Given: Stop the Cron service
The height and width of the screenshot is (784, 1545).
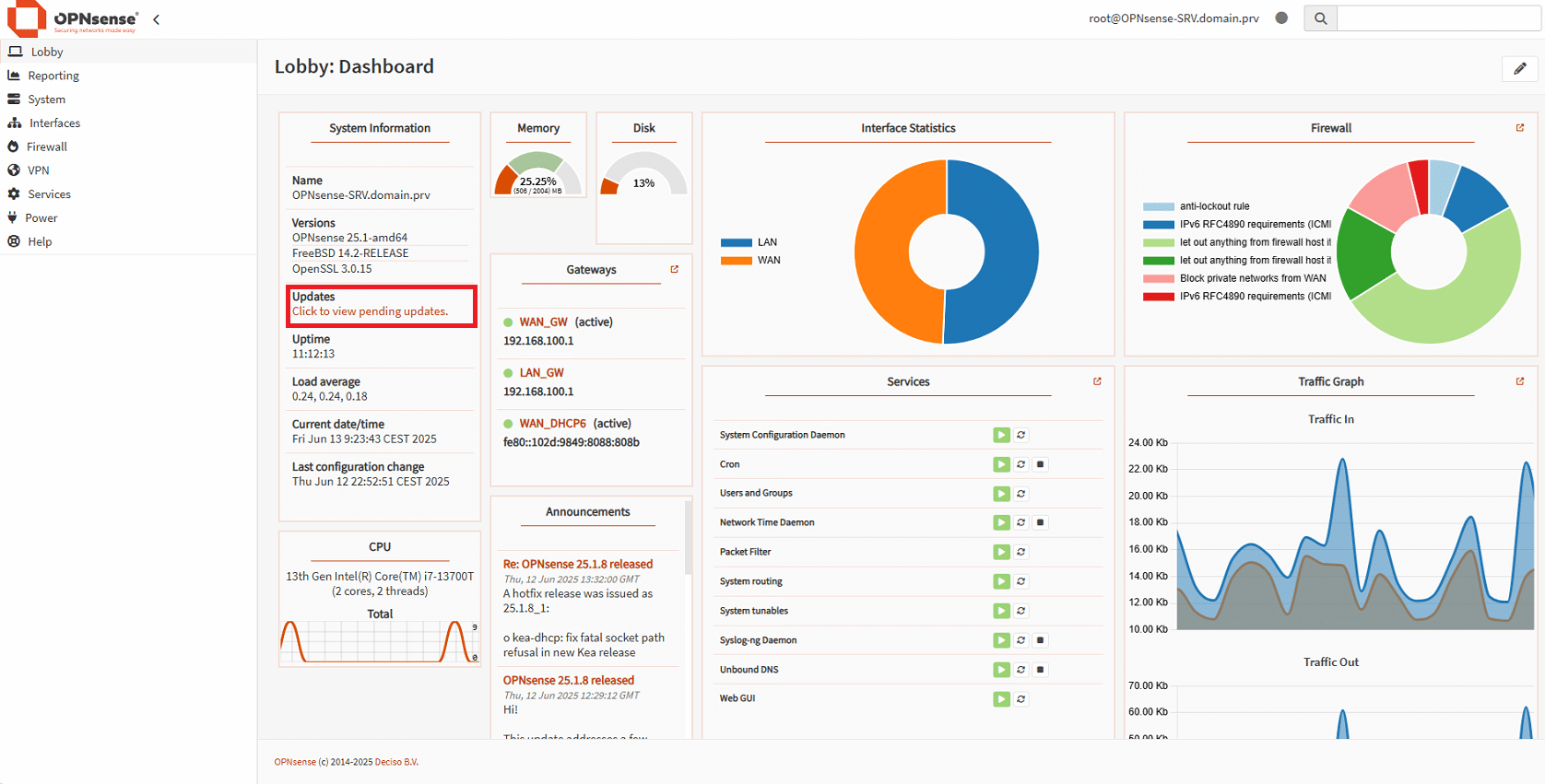Looking at the screenshot, I should (x=1041, y=464).
